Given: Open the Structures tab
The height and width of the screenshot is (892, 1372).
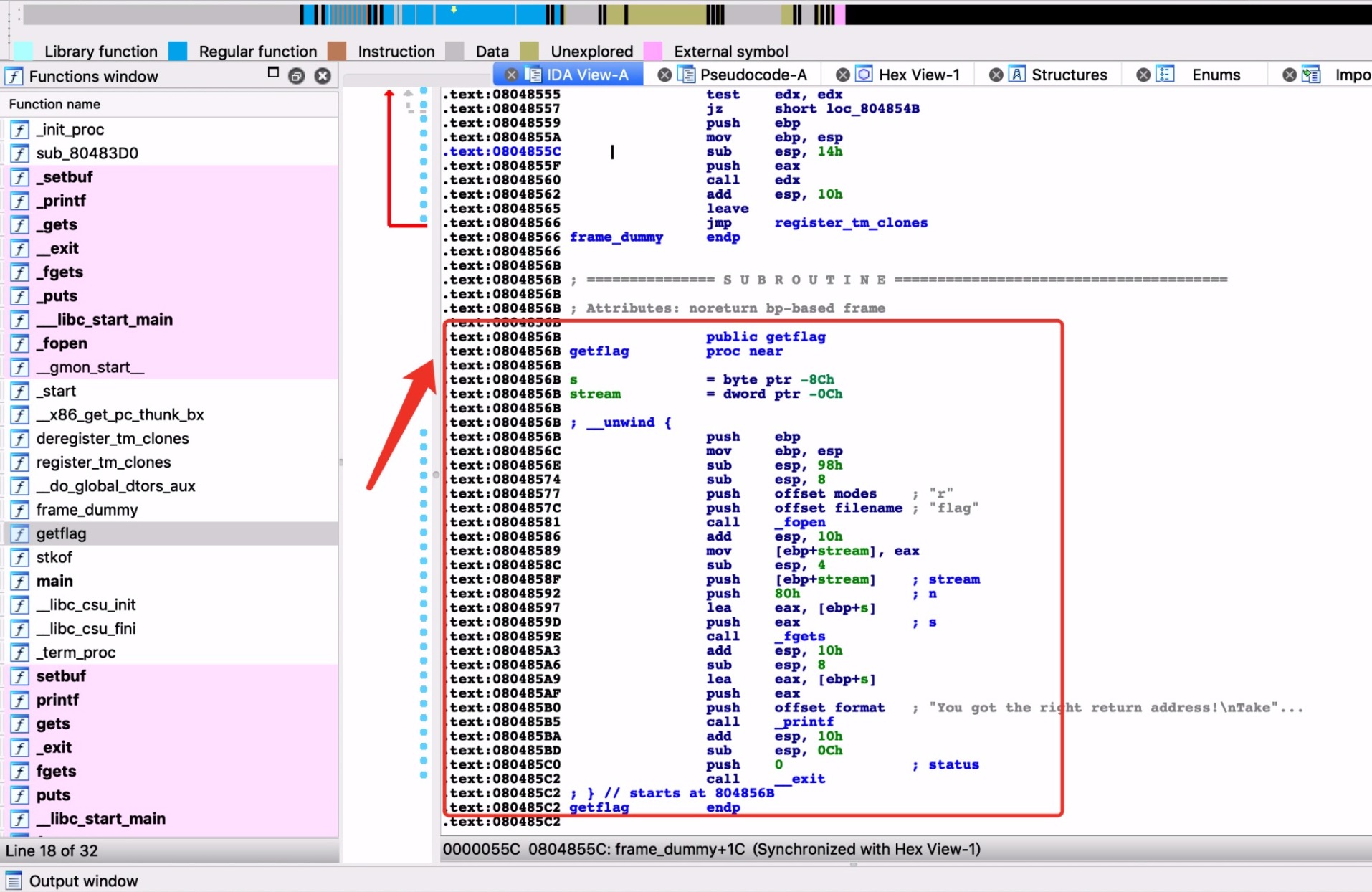Looking at the screenshot, I should (1069, 75).
